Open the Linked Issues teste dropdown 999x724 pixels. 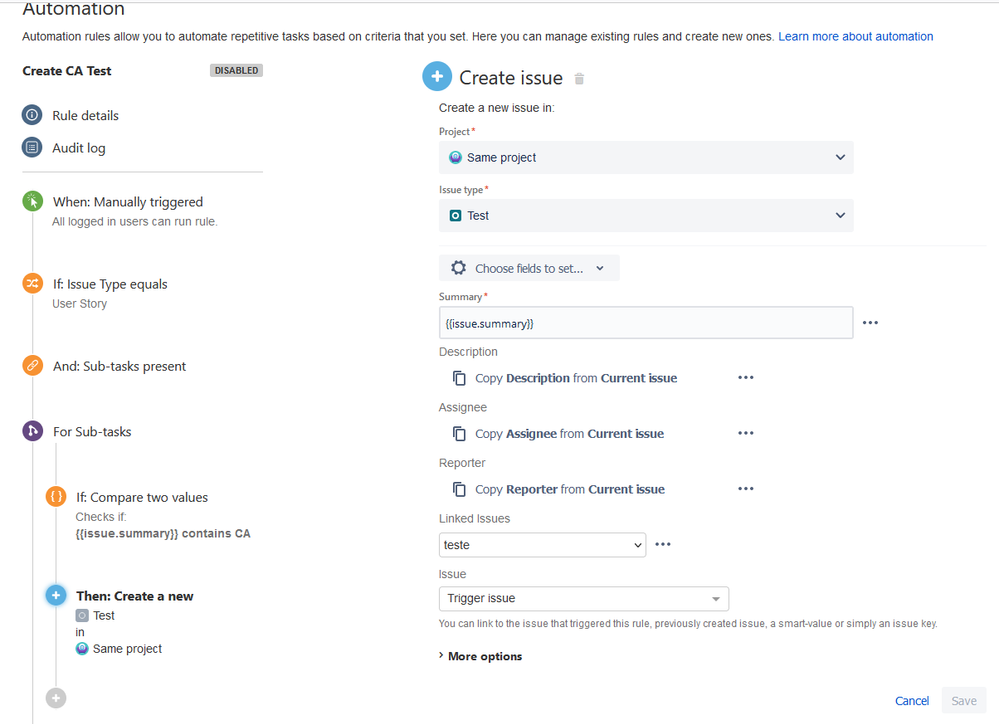tap(542, 545)
